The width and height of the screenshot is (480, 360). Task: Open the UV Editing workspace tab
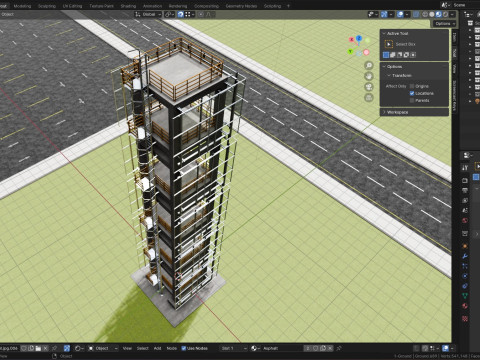point(72,6)
